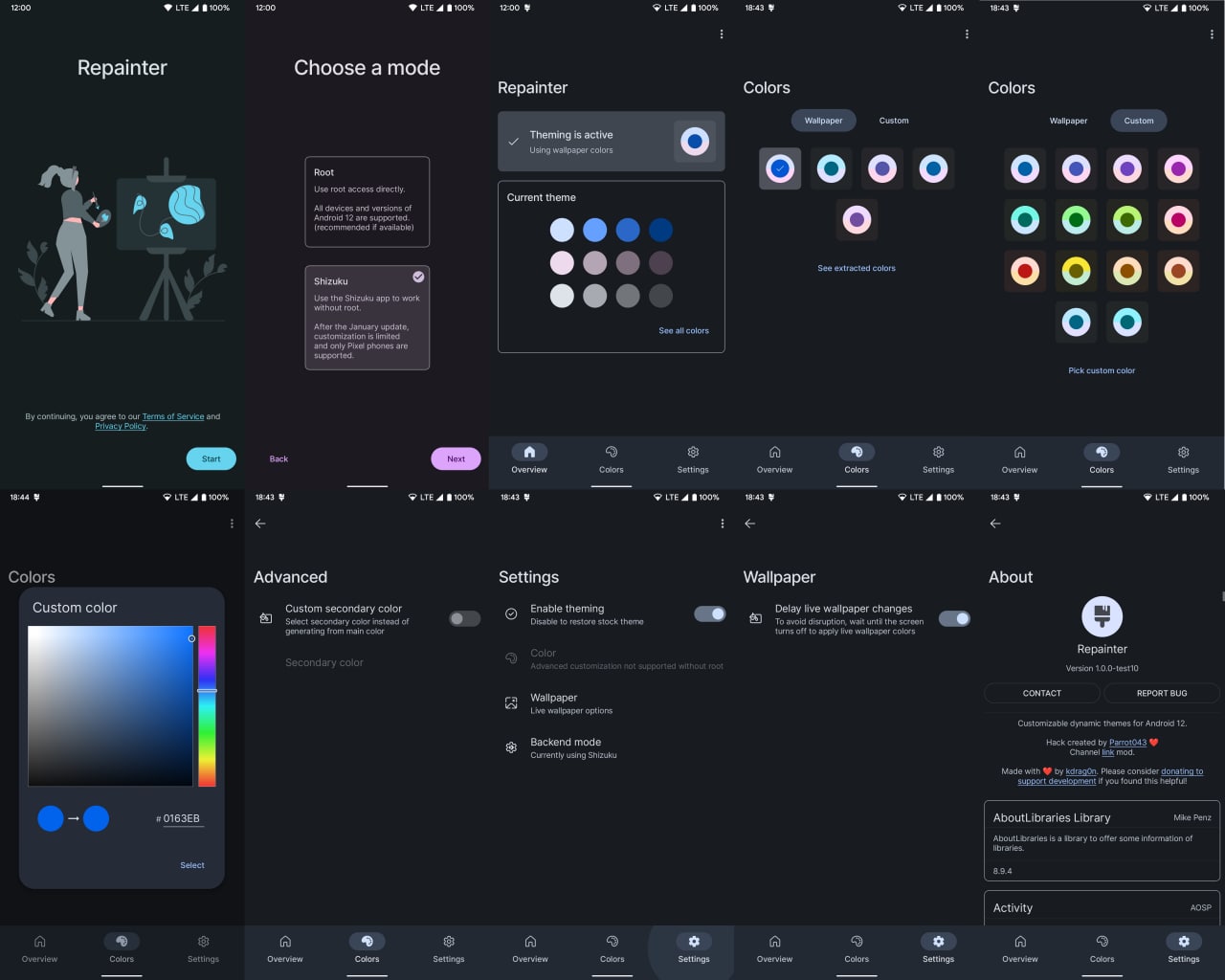
Task: Tap Back on the Choose a mode screen
Action: click(x=278, y=458)
